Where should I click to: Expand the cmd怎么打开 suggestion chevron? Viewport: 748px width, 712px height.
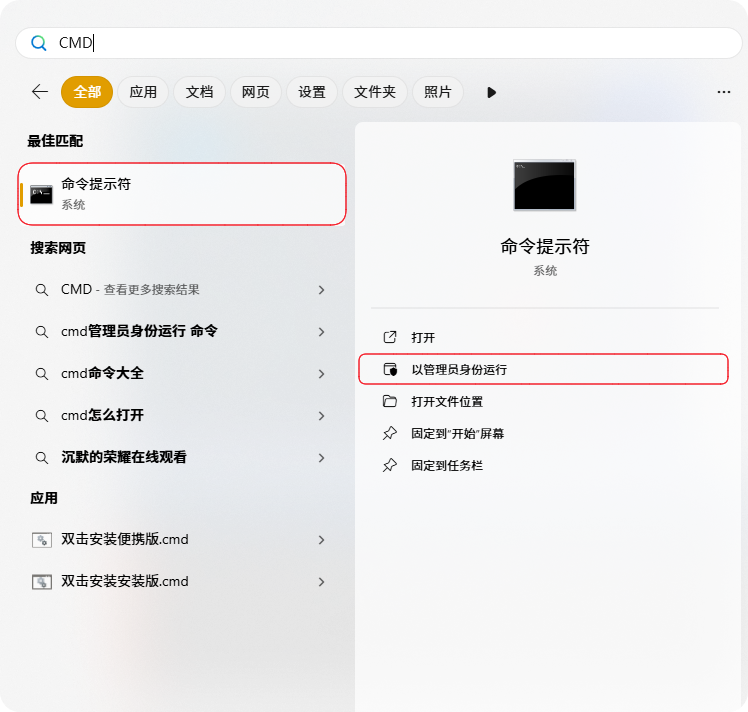coord(321,415)
